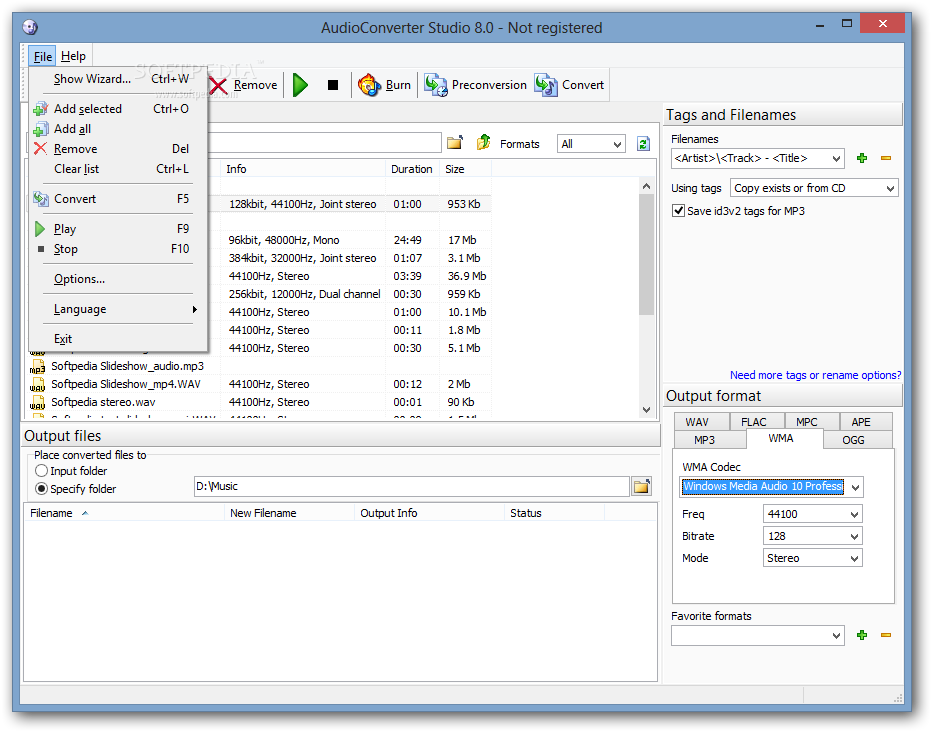Choose Stop F10 in File menu

(118, 249)
